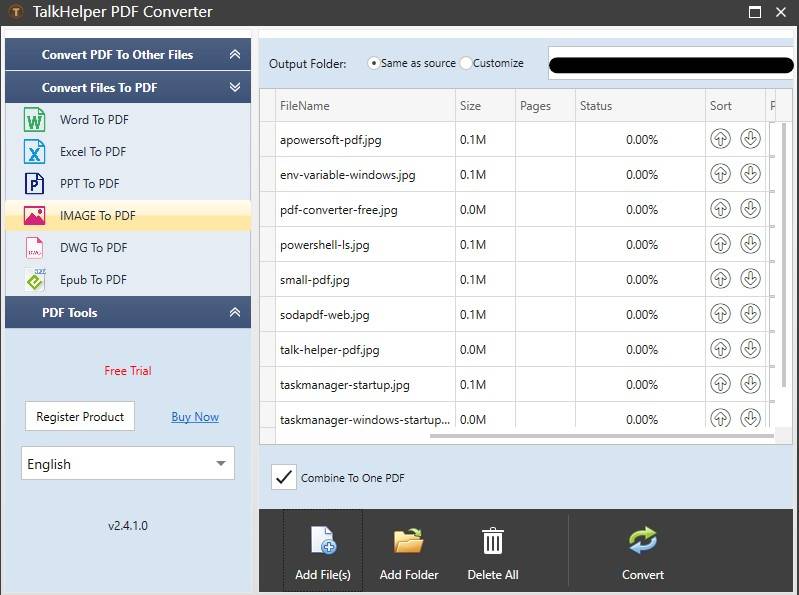Move taskmanager-startup.jpg up

click(720, 384)
